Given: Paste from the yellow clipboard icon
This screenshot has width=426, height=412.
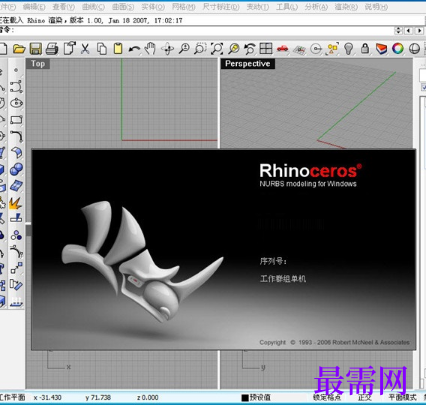Looking at the screenshot, I should [118, 49].
